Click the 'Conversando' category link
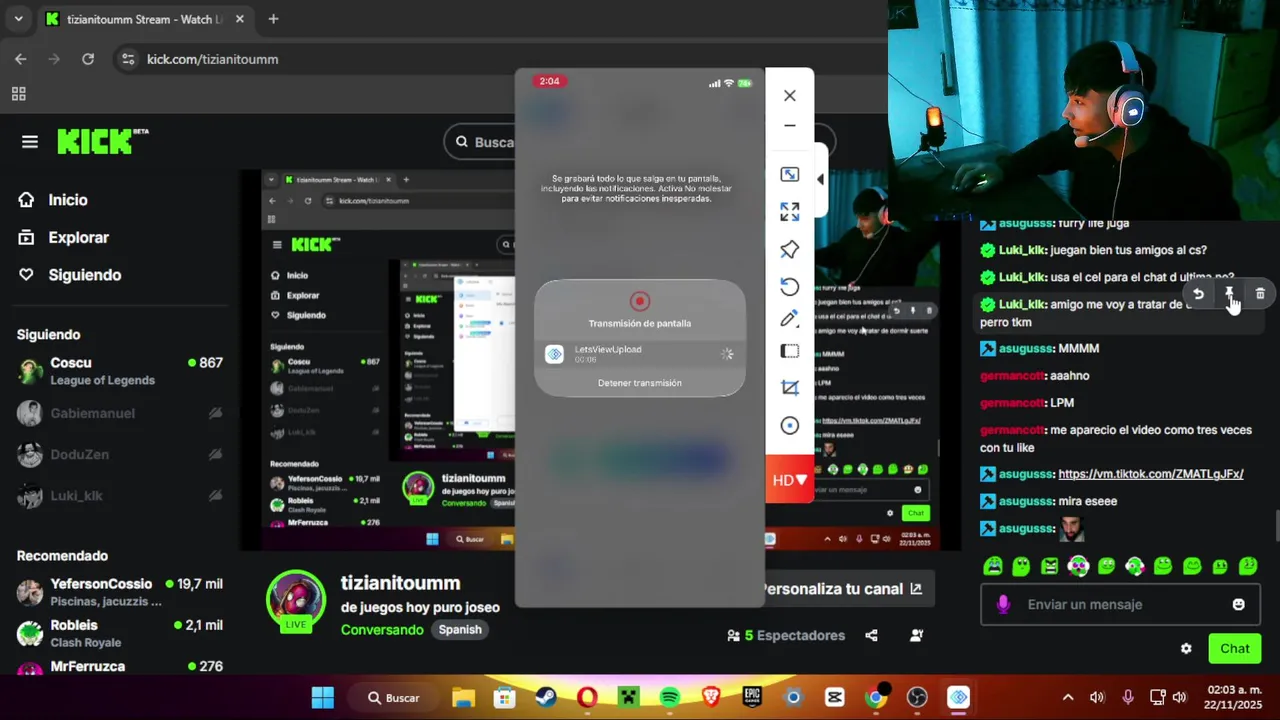The height and width of the screenshot is (720, 1280). click(x=382, y=630)
